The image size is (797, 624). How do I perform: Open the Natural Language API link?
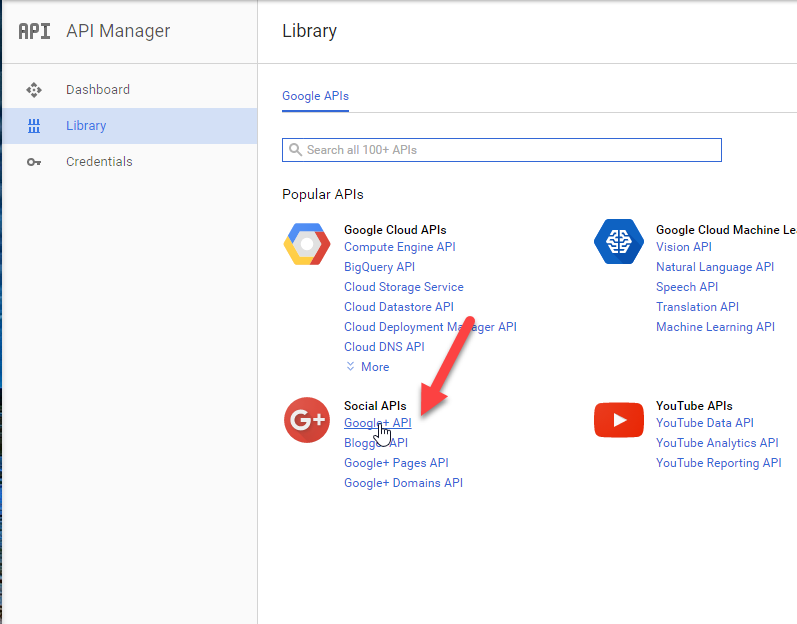715,267
